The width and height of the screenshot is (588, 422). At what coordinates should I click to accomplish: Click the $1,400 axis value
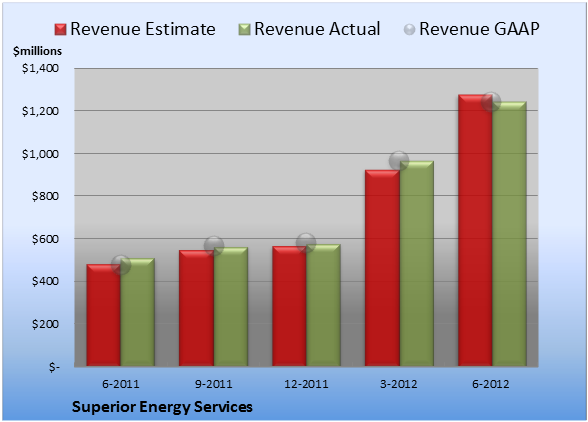point(40,68)
